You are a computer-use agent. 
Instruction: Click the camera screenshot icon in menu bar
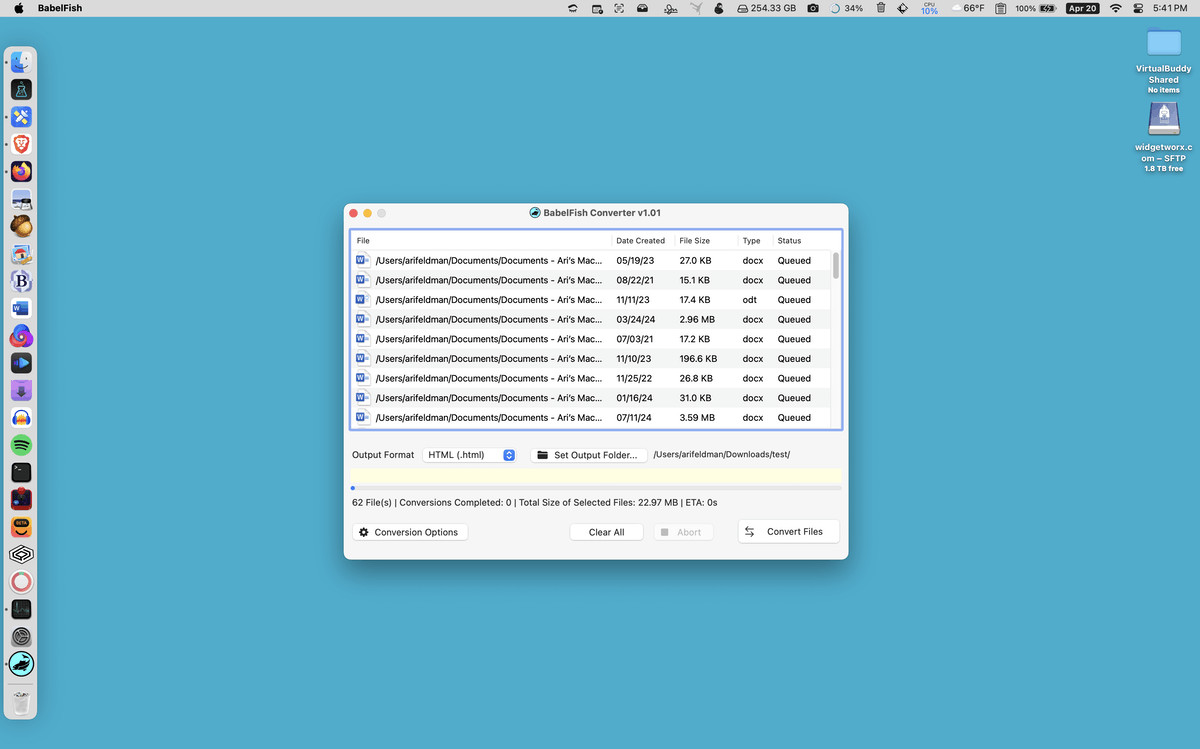coord(813,8)
